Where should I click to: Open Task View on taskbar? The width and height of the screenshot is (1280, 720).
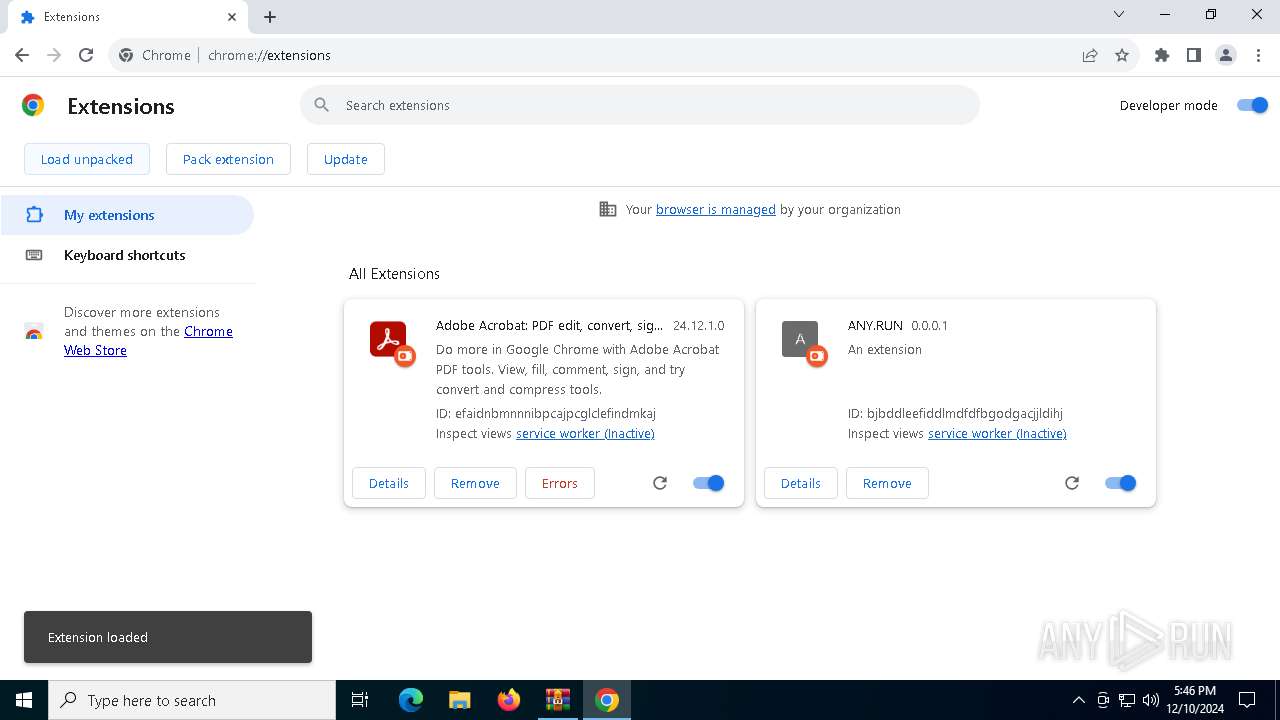(360, 700)
